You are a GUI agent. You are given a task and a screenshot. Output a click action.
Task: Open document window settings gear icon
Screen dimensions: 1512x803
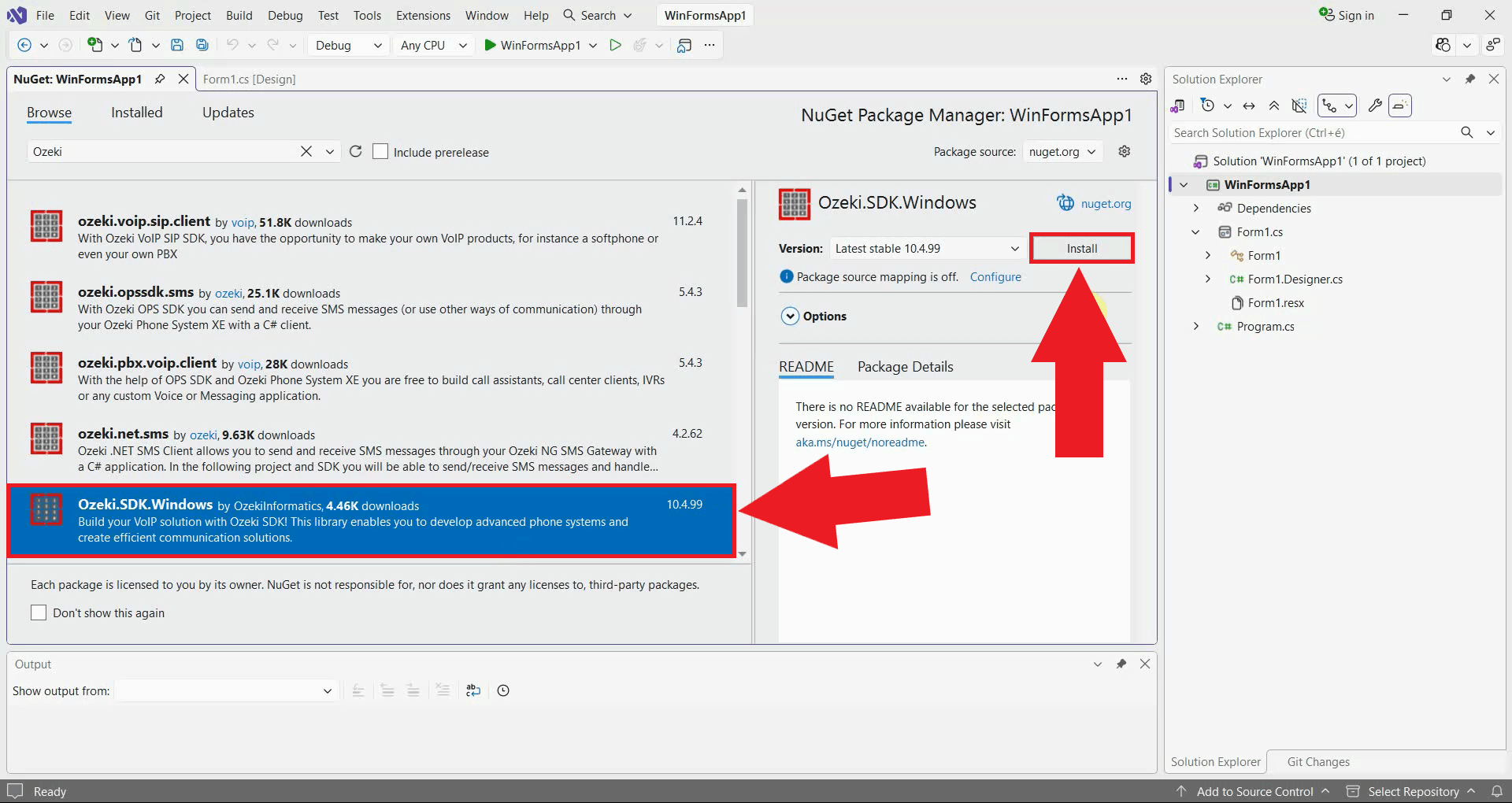point(1146,79)
